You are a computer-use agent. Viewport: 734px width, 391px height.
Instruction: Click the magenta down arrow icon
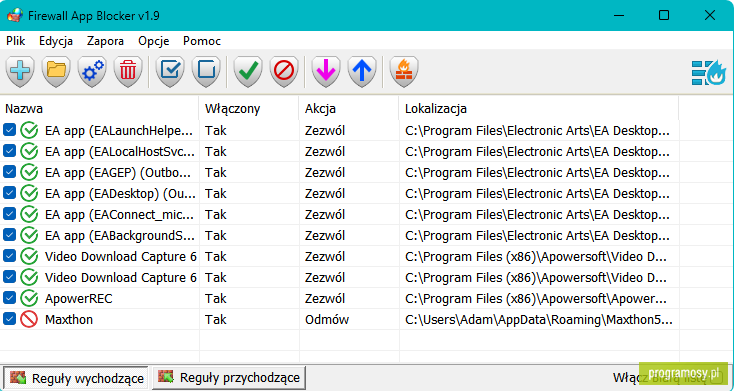326,71
